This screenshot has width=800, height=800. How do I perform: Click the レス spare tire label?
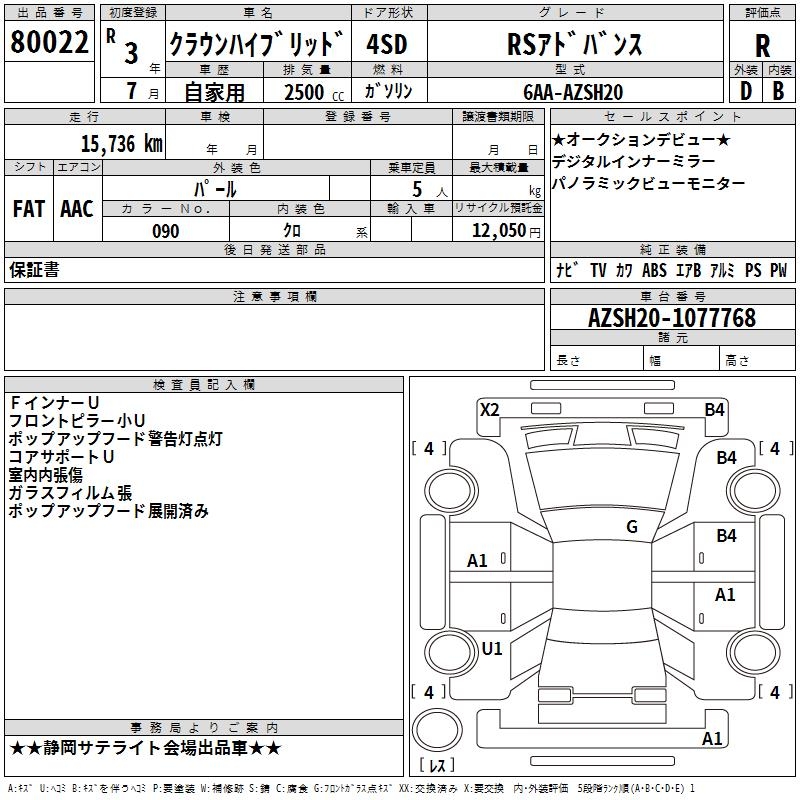(x=437, y=765)
